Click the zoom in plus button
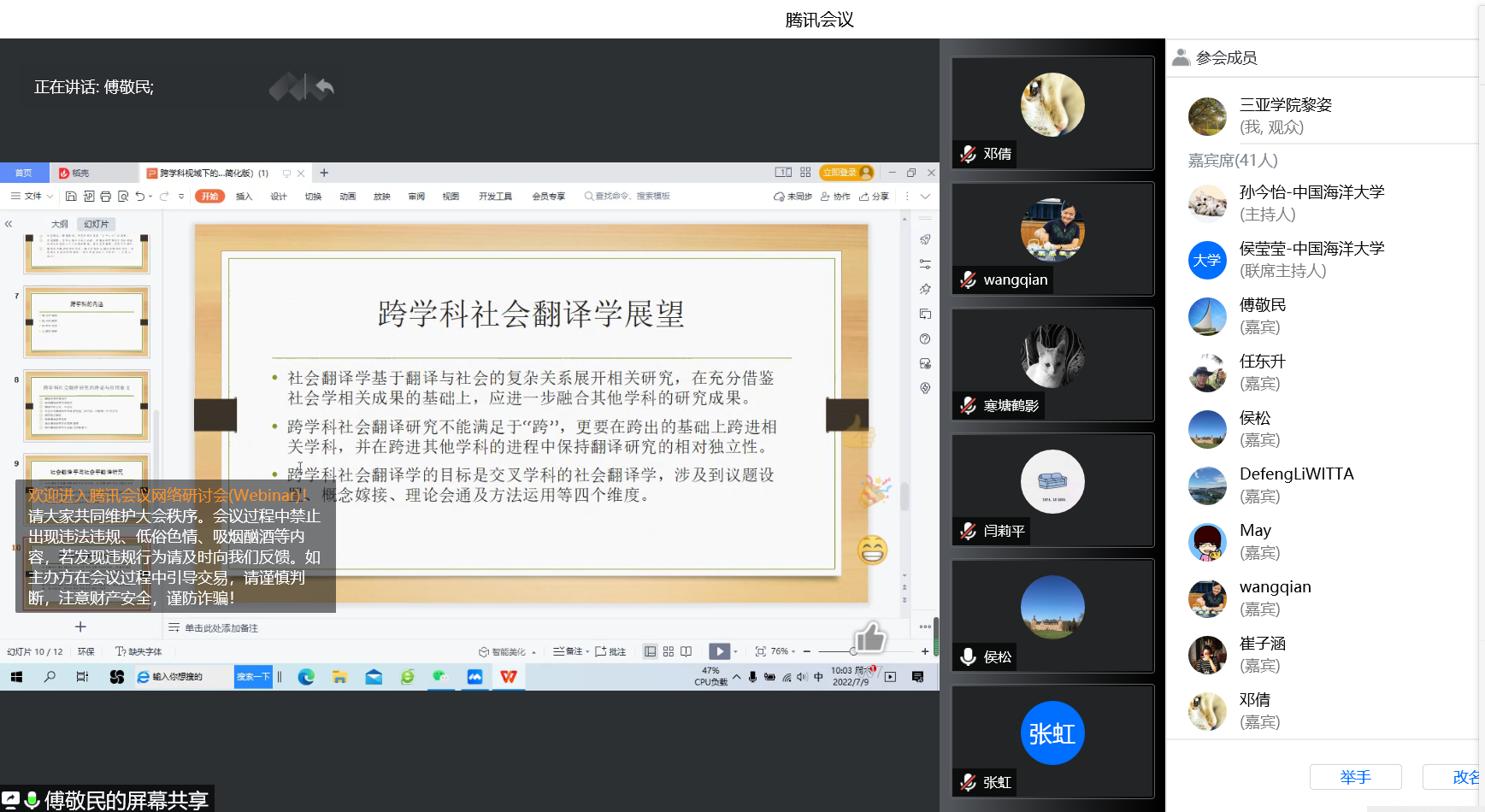 (925, 651)
